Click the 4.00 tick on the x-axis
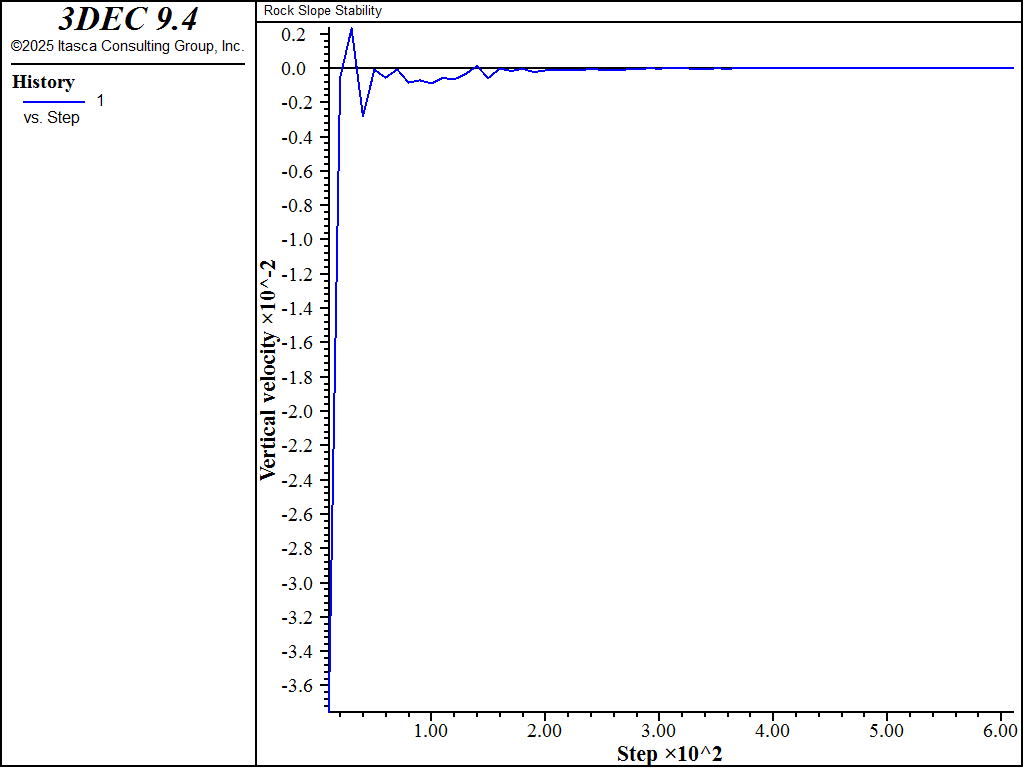Viewport: 1024px width, 768px height. coord(773,731)
